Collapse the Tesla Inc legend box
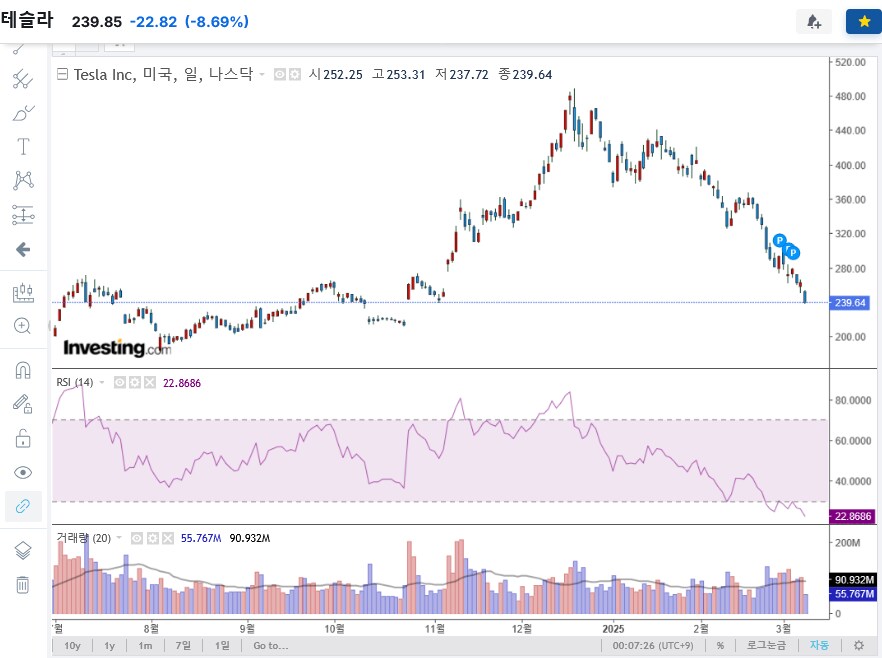This screenshot has width=882, height=658. coord(62,74)
